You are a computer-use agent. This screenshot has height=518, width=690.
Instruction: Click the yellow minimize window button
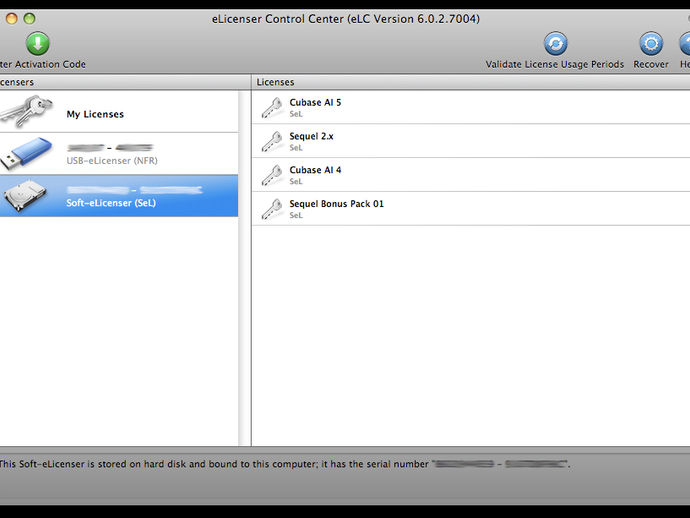tap(11, 18)
